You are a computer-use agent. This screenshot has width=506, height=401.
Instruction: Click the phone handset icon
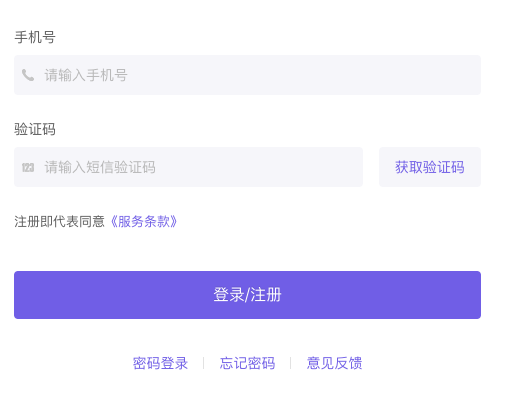(x=28, y=75)
